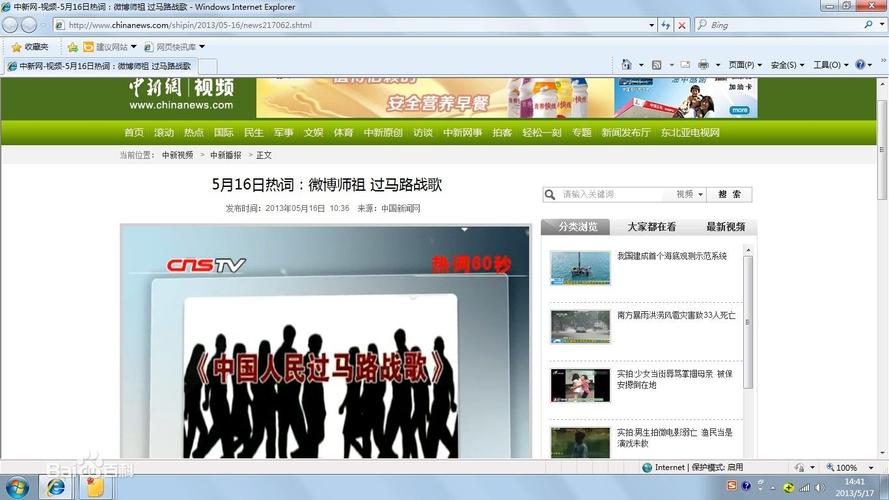
Task: Open 东北亚电视网 nav link
Action: 690,133
